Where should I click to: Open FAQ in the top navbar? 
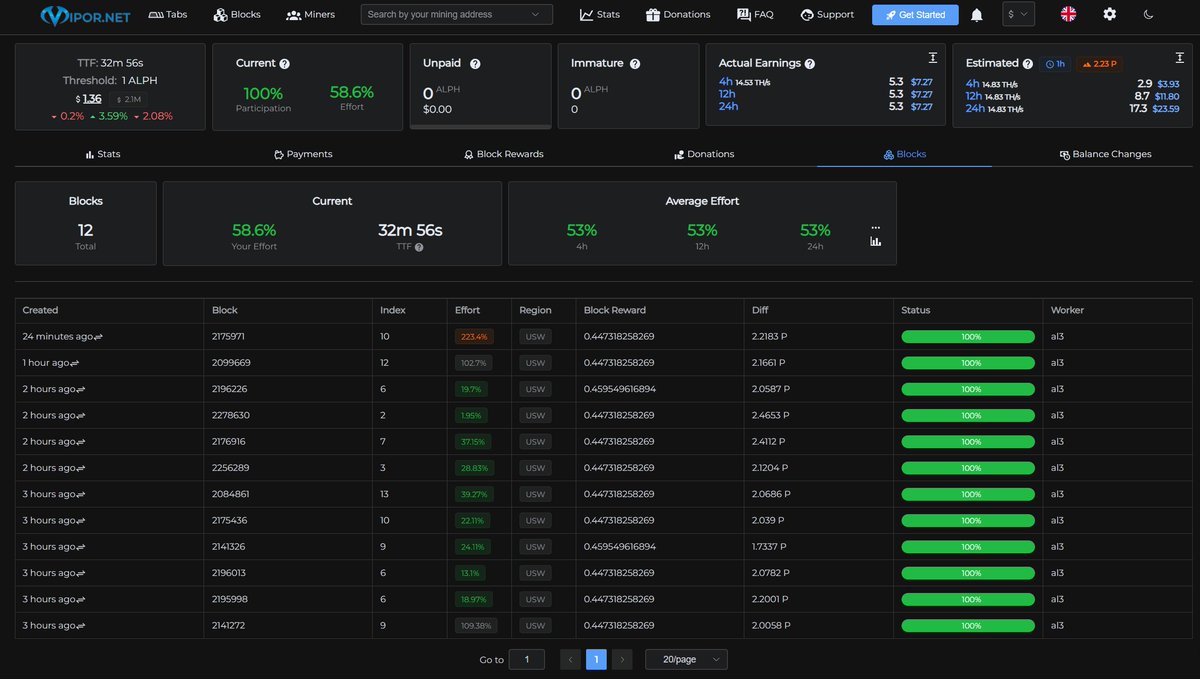click(x=755, y=15)
